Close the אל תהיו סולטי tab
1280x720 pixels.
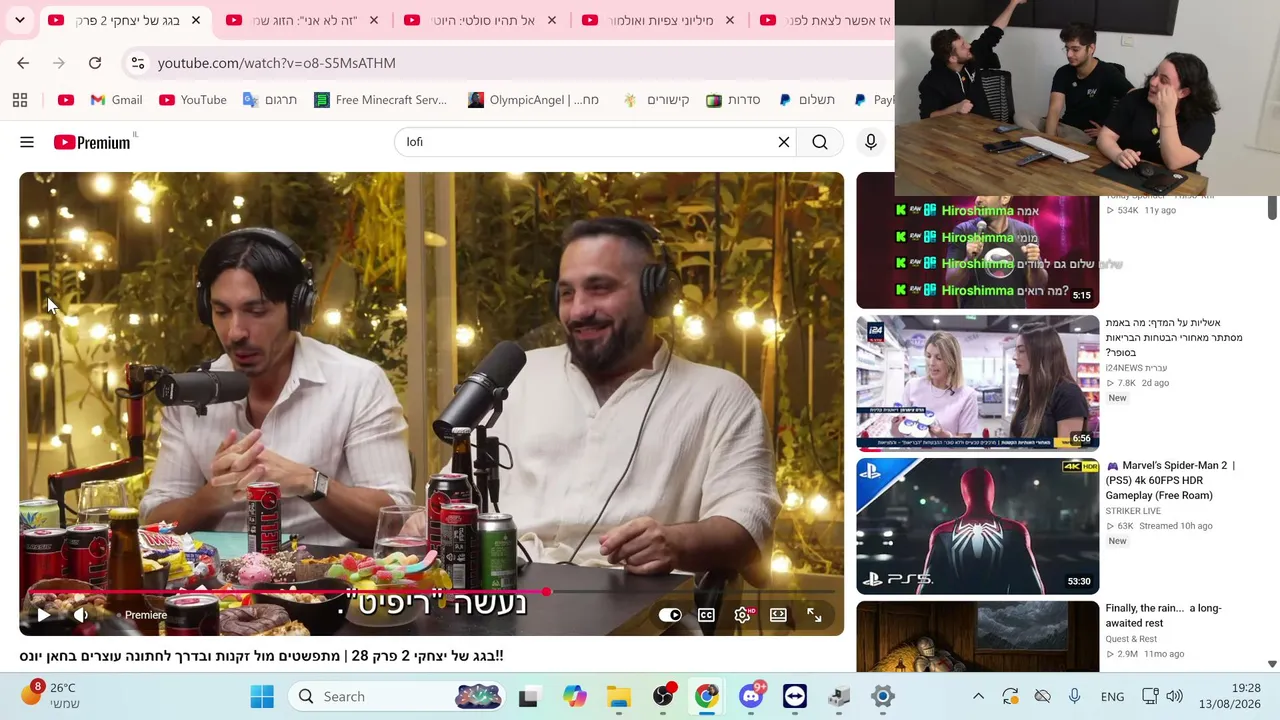pos(552,20)
